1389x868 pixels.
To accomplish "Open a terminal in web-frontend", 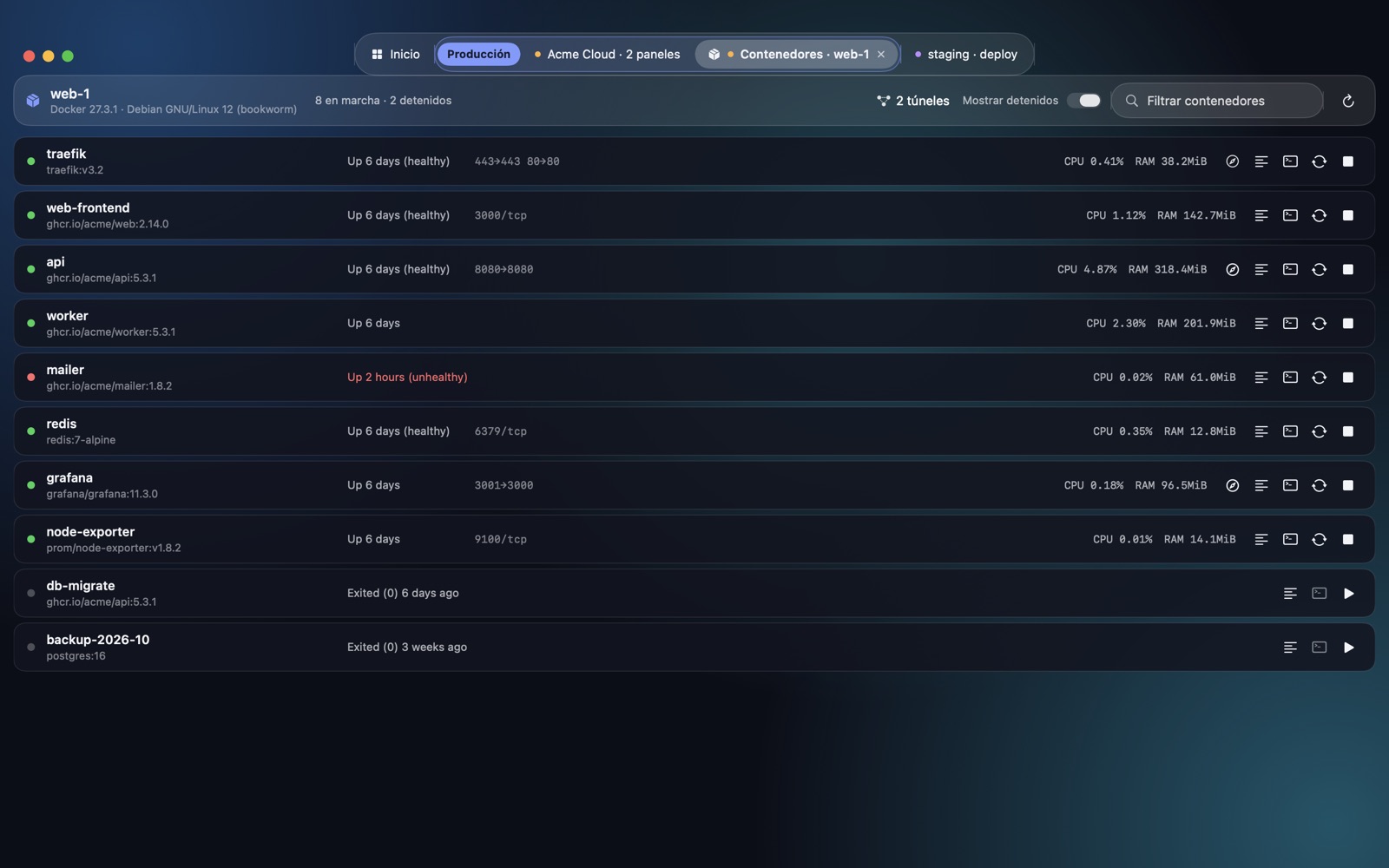I will point(1290,215).
